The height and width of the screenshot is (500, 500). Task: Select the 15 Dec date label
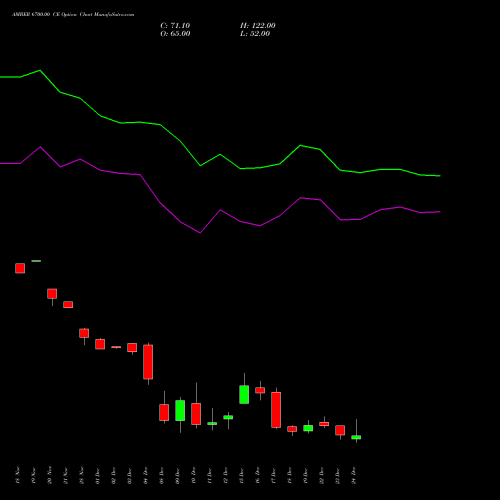click(x=242, y=475)
